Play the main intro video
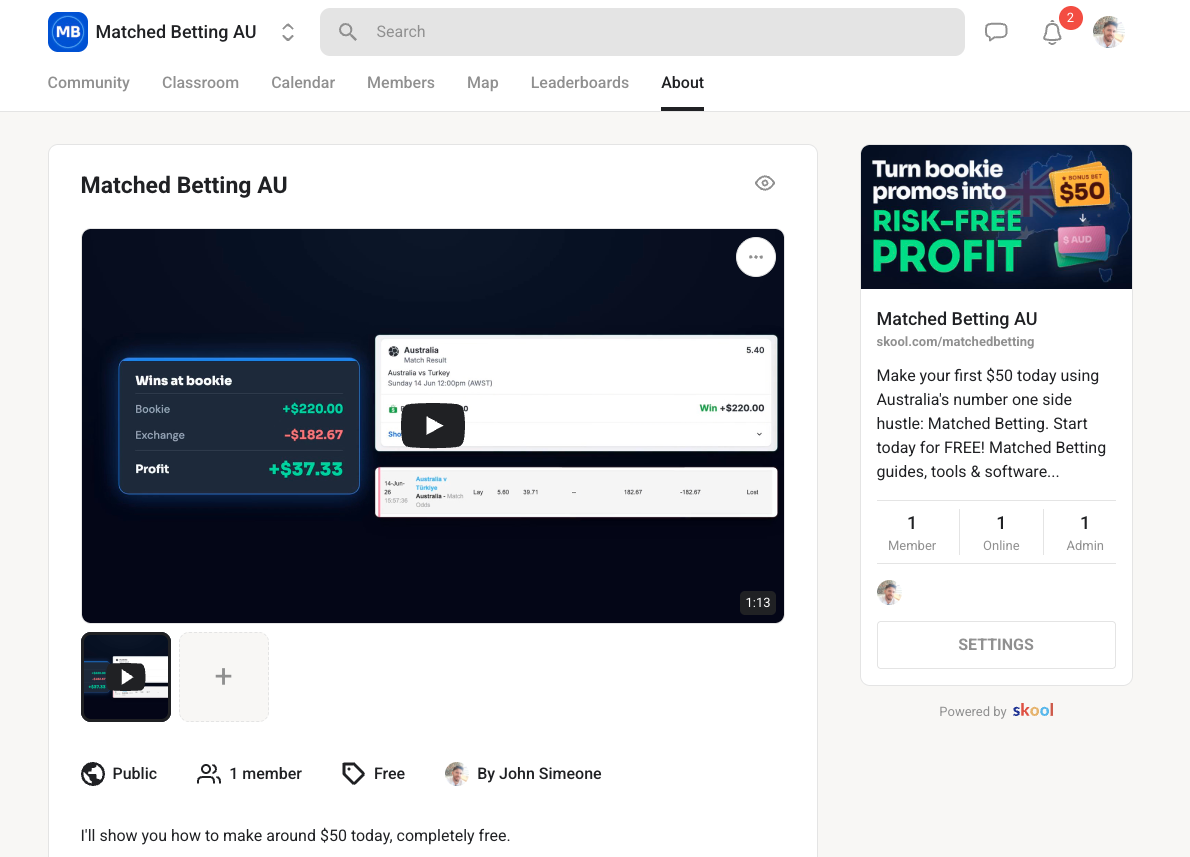 pyautogui.click(x=433, y=425)
